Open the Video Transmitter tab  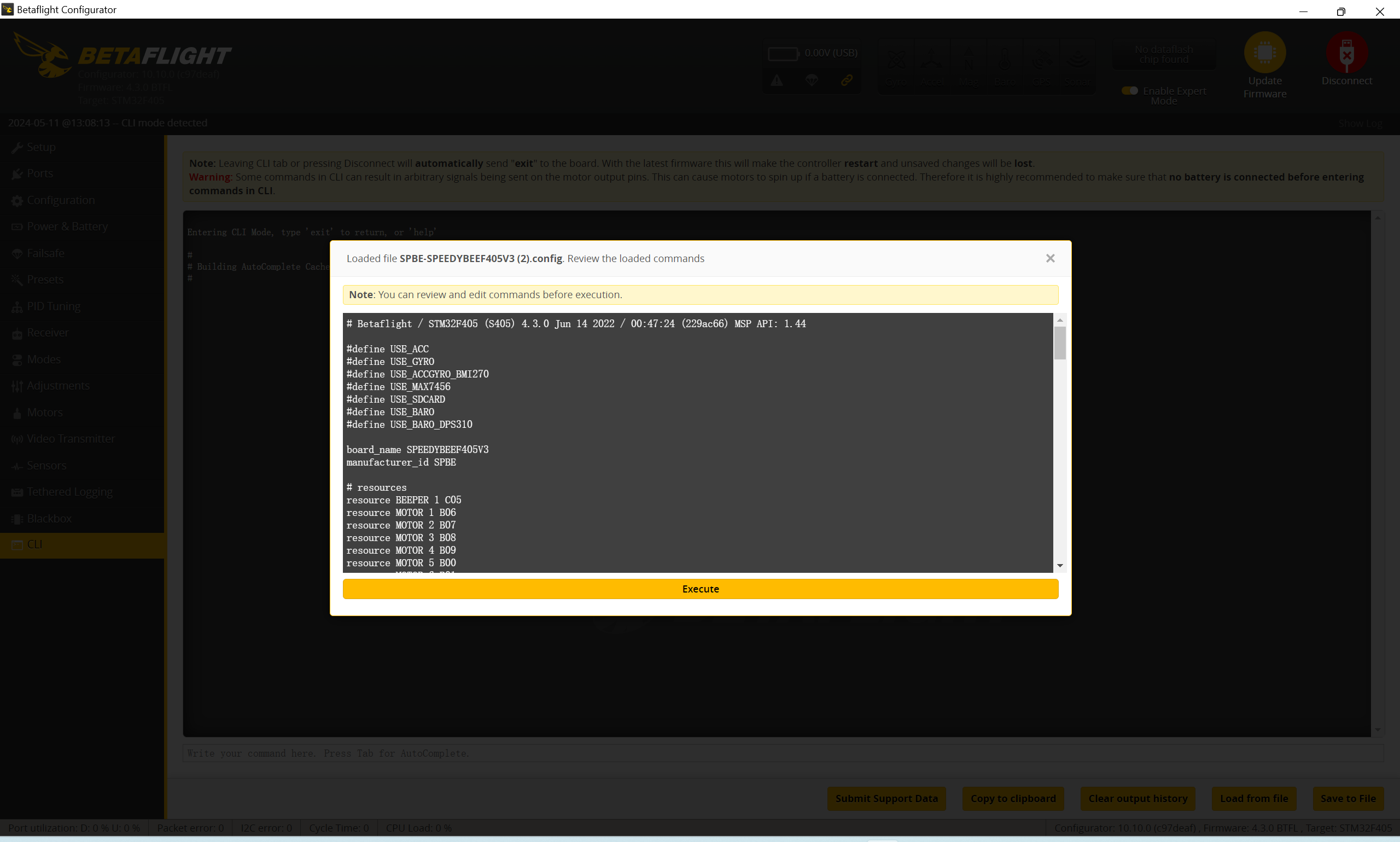click(82, 439)
